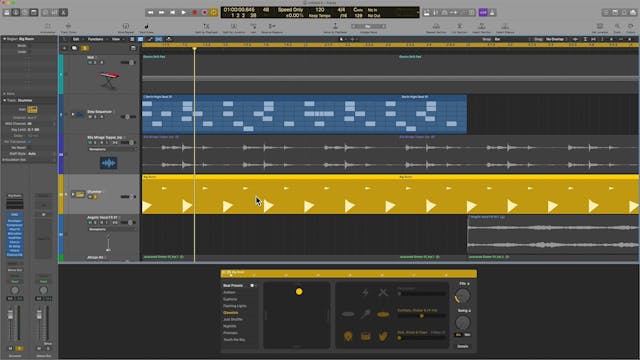Show Quick Help icon in control bar
Image resolution: width=640 pixels, height=360 pixels.
pos(25,13)
